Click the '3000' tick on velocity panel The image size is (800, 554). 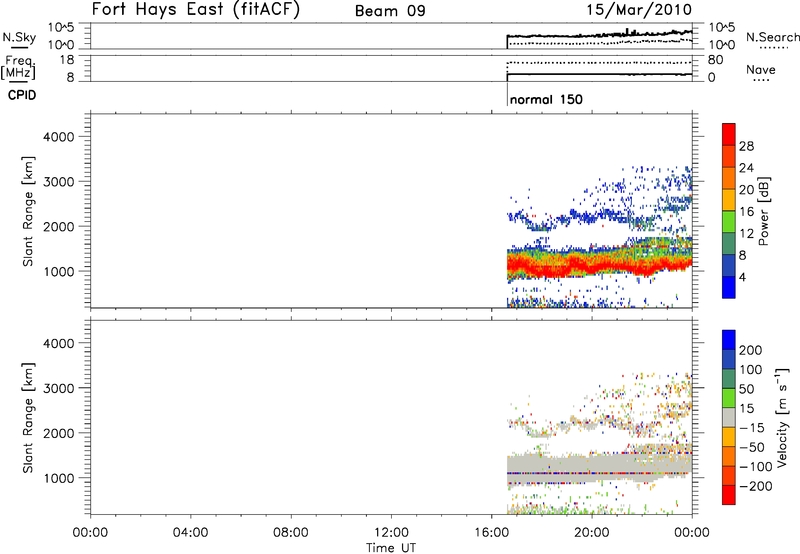(x=59, y=388)
